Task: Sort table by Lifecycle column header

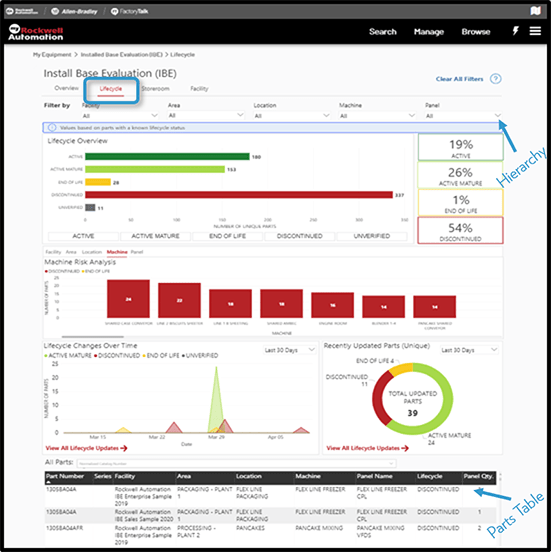Action: [x=430, y=476]
